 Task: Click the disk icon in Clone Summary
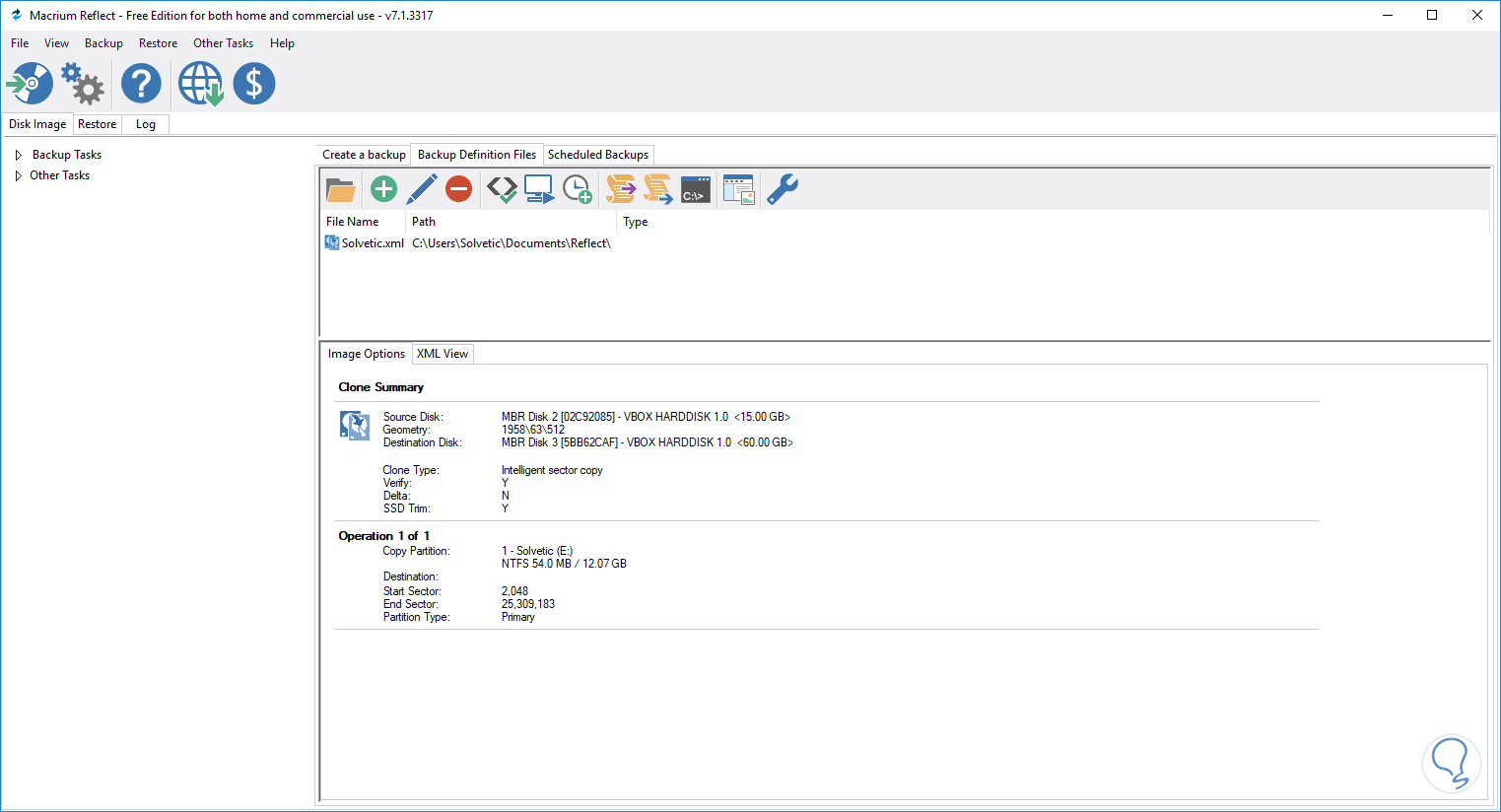[355, 426]
